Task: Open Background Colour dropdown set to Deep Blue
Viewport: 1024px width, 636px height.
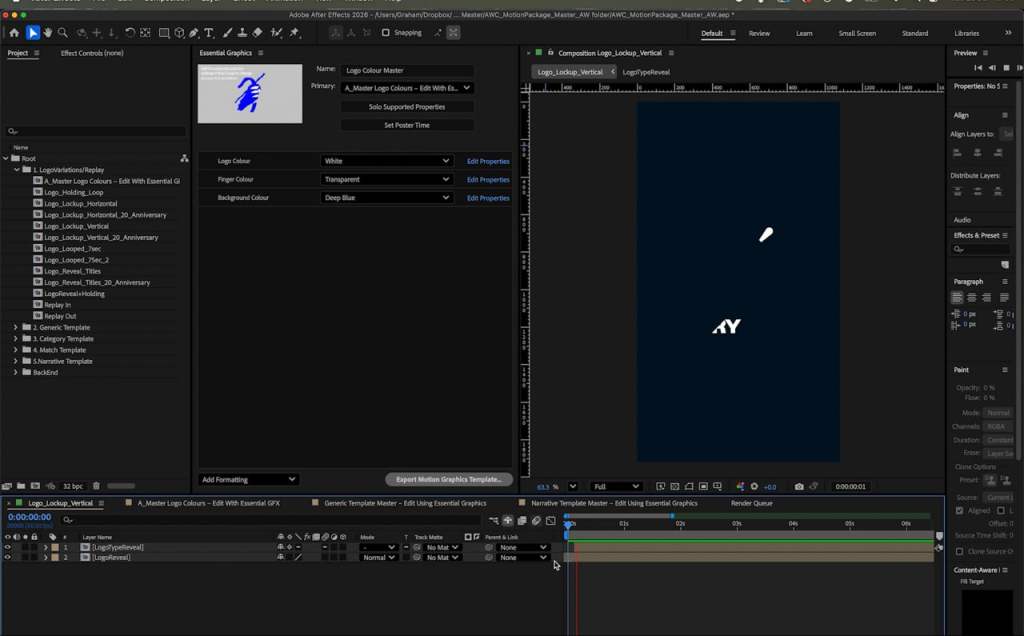Action: [386, 197]
